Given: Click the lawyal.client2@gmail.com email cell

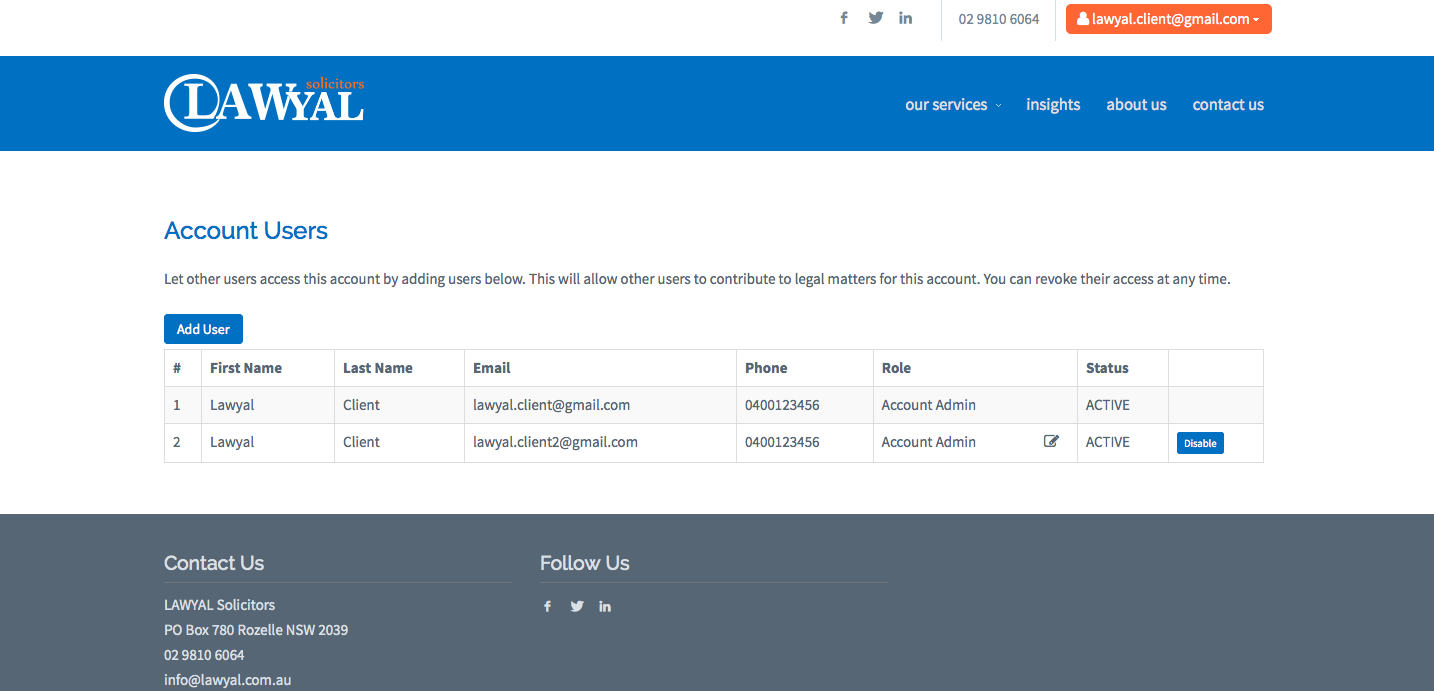Looking at the screenshot, I should pos(555,442).
